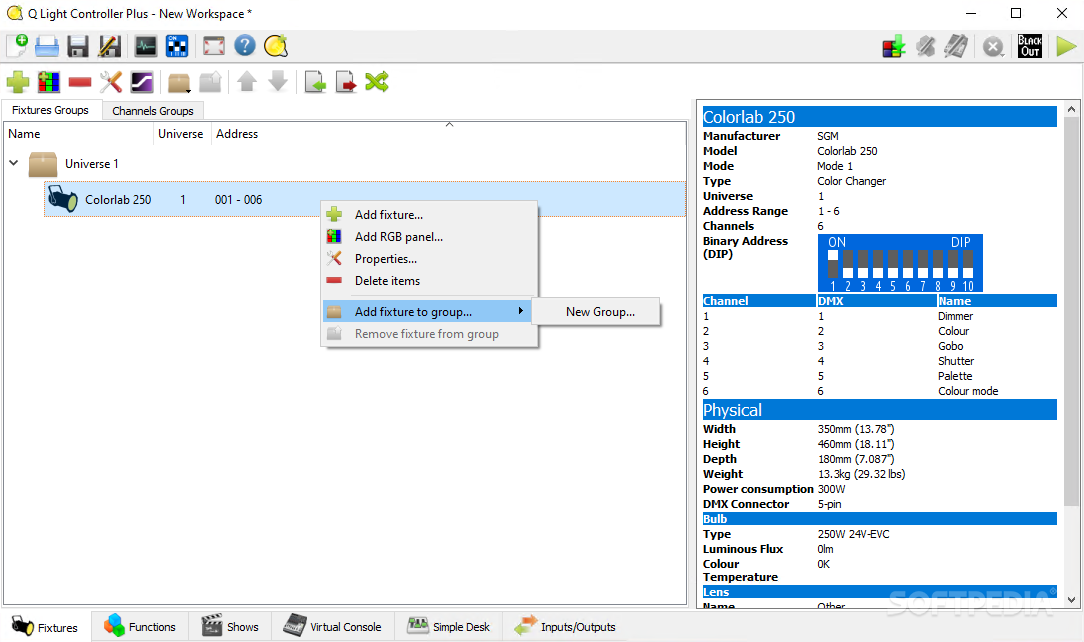Open the Simple Desk bottom tab
This screenshot has width=1084, height=642.
449,627
